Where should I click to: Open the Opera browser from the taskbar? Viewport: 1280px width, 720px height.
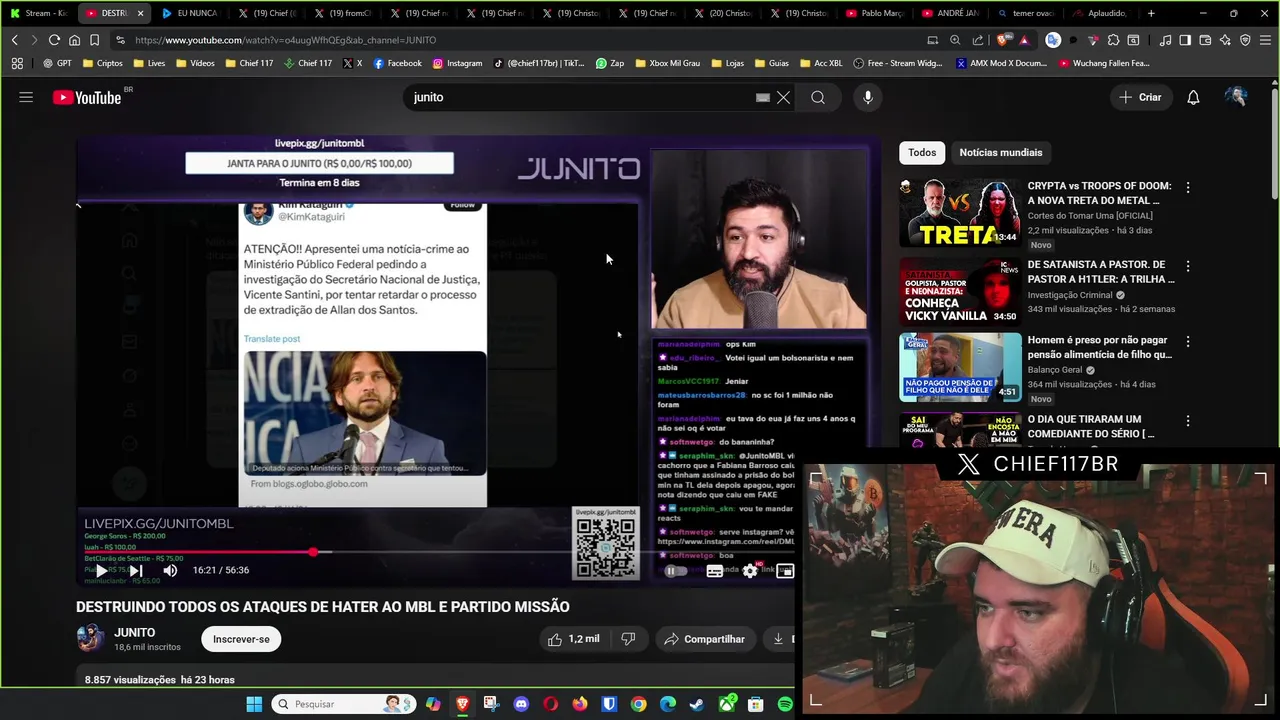pos(550,704)
